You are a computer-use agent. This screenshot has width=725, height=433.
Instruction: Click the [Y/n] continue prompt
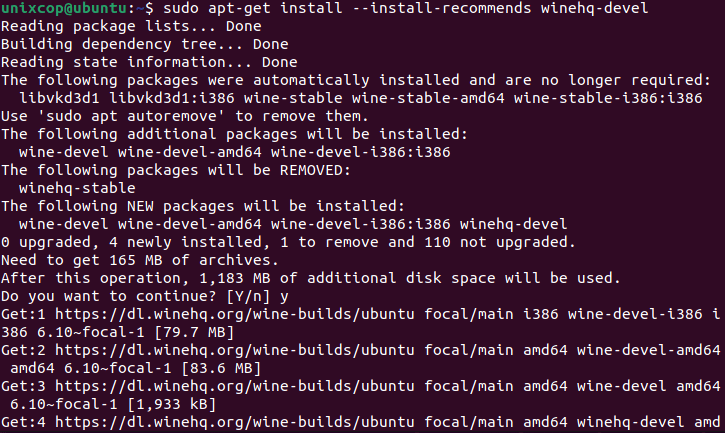(x=248, y=296)
